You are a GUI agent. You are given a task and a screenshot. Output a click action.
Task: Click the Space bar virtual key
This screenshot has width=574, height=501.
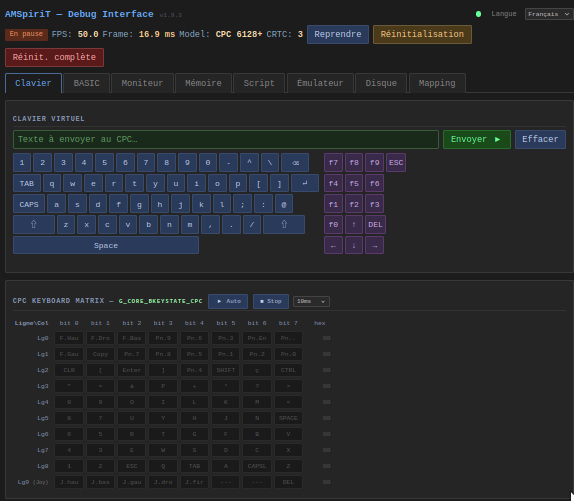pos(106,245)
